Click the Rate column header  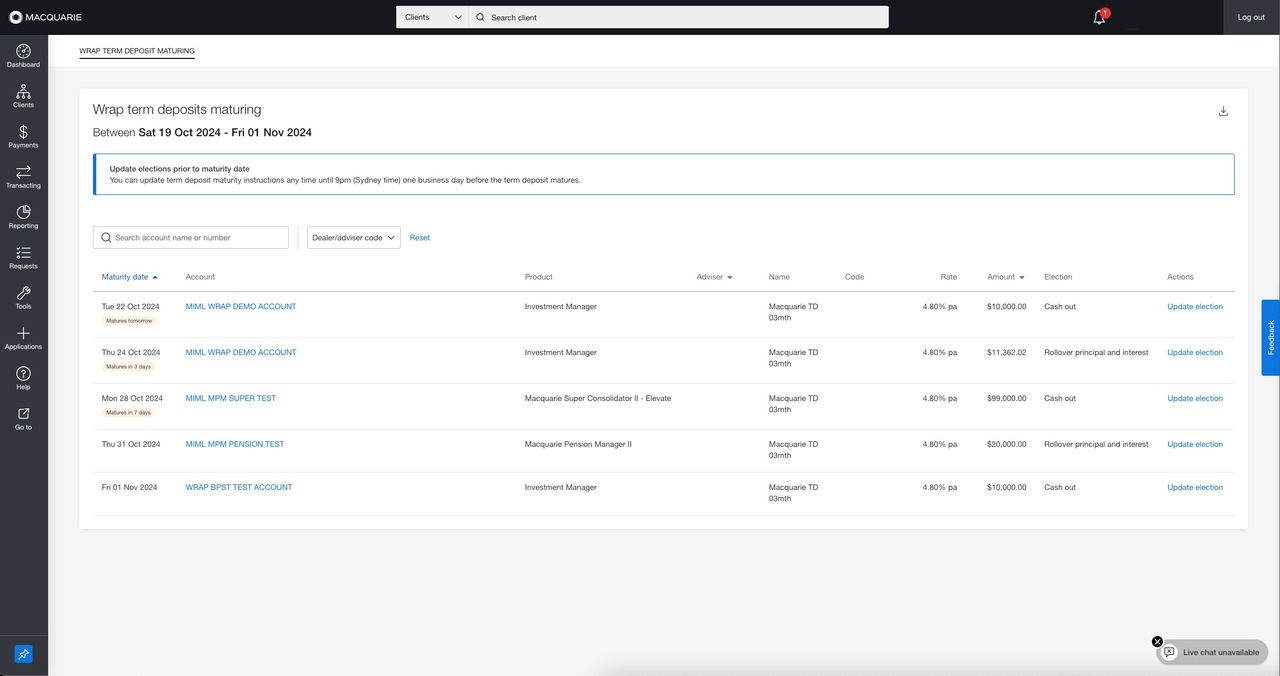pyautogui.click(x=948, y=277)
